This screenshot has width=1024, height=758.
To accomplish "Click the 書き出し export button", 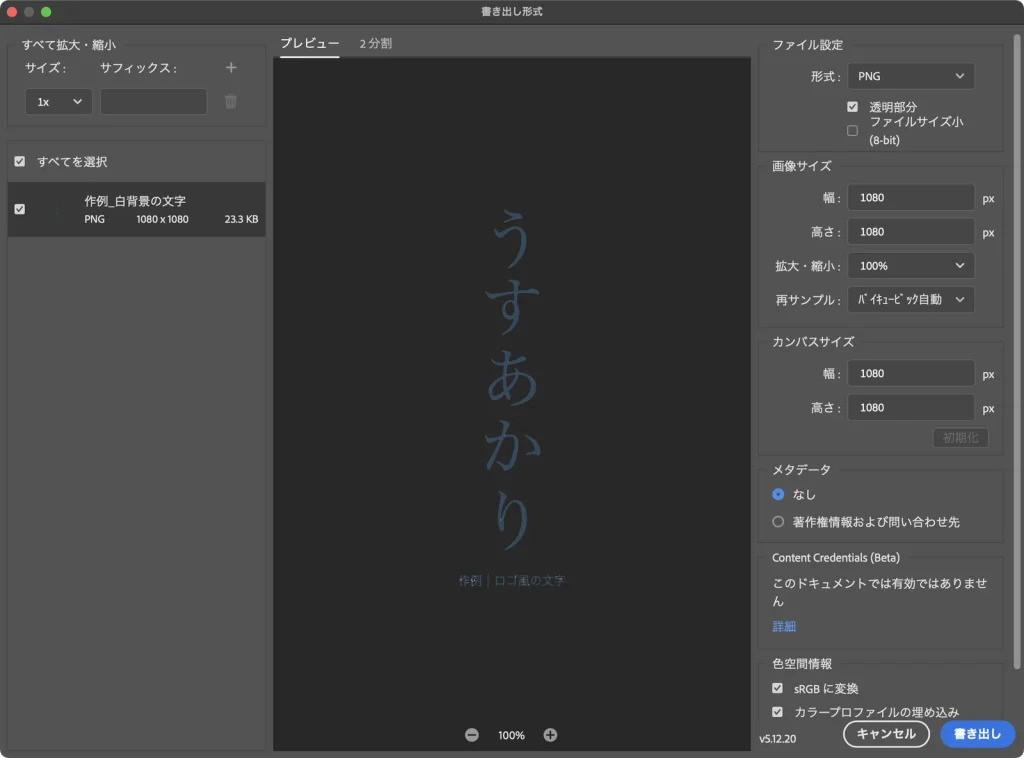I will coord(977,734).
